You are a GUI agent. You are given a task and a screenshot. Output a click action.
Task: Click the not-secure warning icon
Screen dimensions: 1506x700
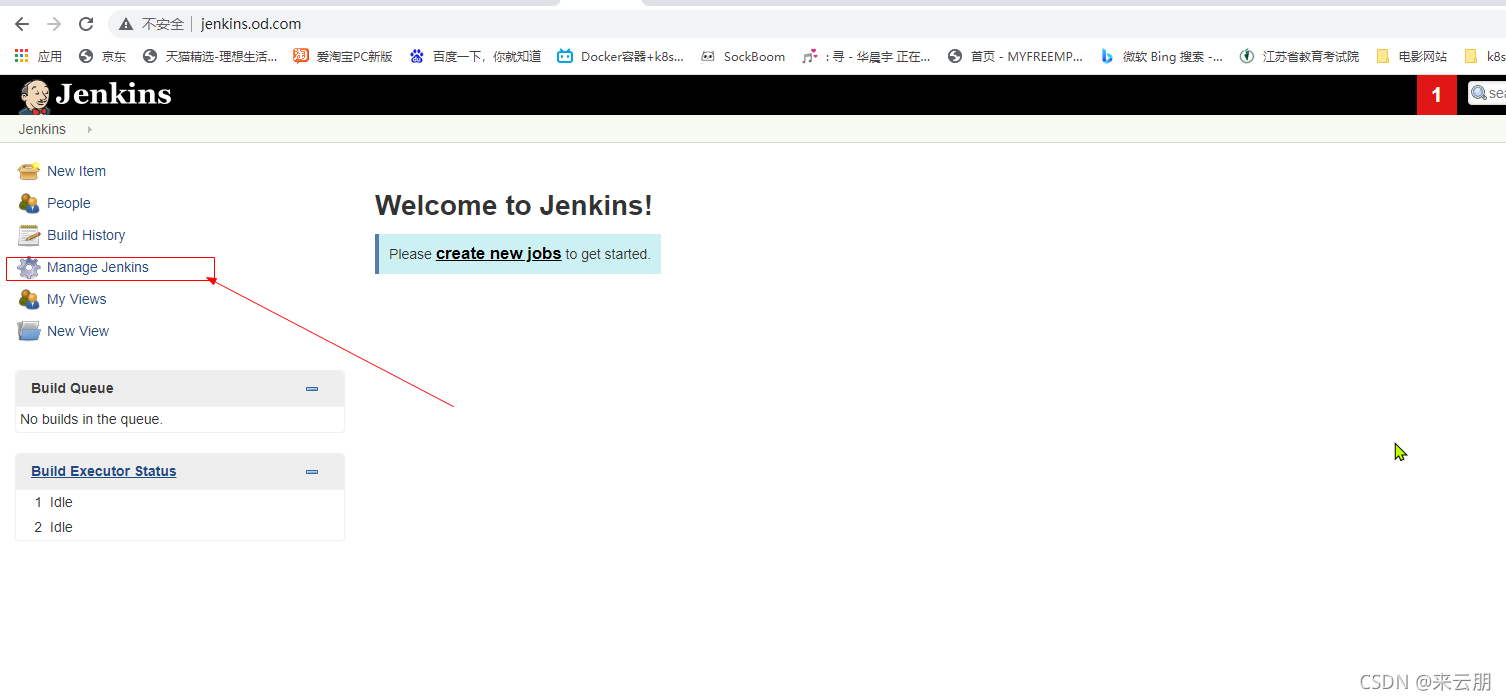click(126, 24)
